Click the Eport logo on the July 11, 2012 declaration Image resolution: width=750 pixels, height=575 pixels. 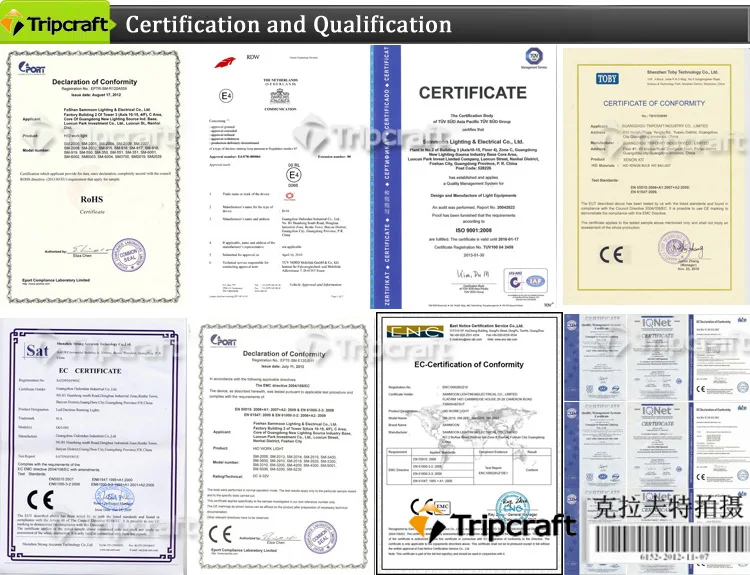coord(223,340)
